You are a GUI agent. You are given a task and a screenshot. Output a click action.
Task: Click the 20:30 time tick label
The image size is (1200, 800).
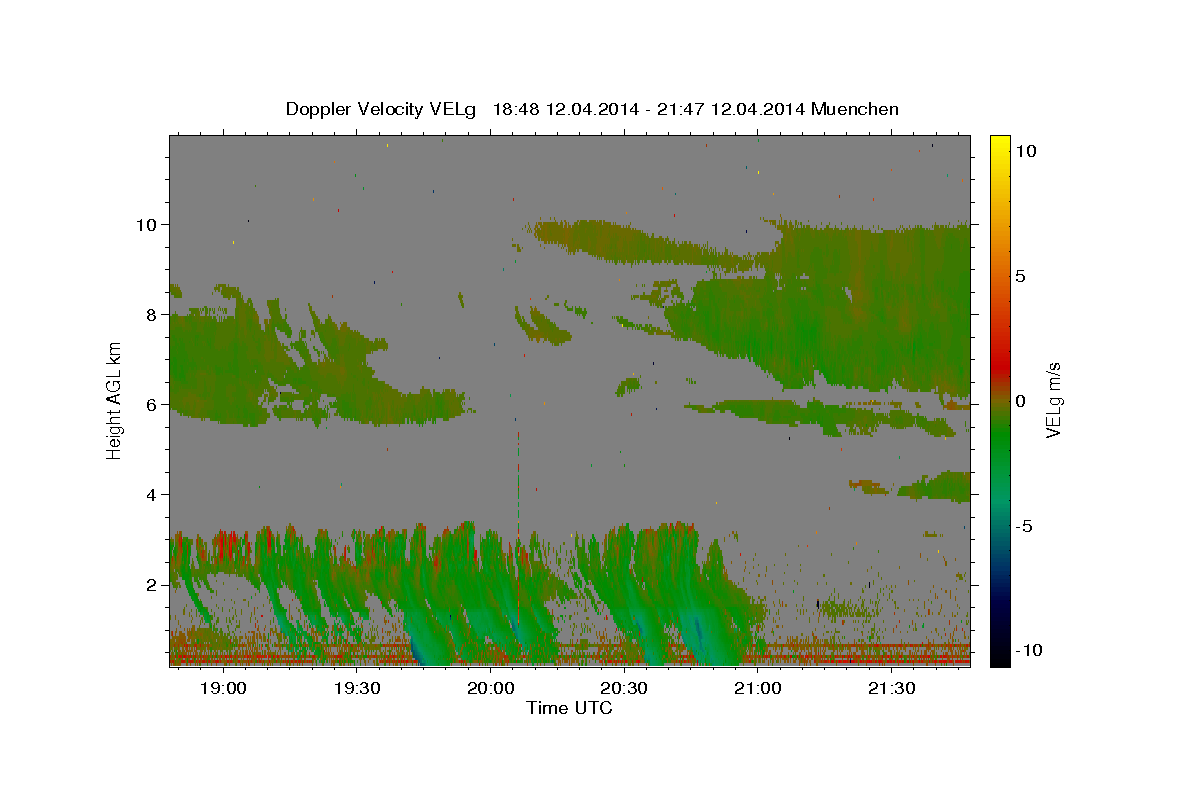pos(624,689)
